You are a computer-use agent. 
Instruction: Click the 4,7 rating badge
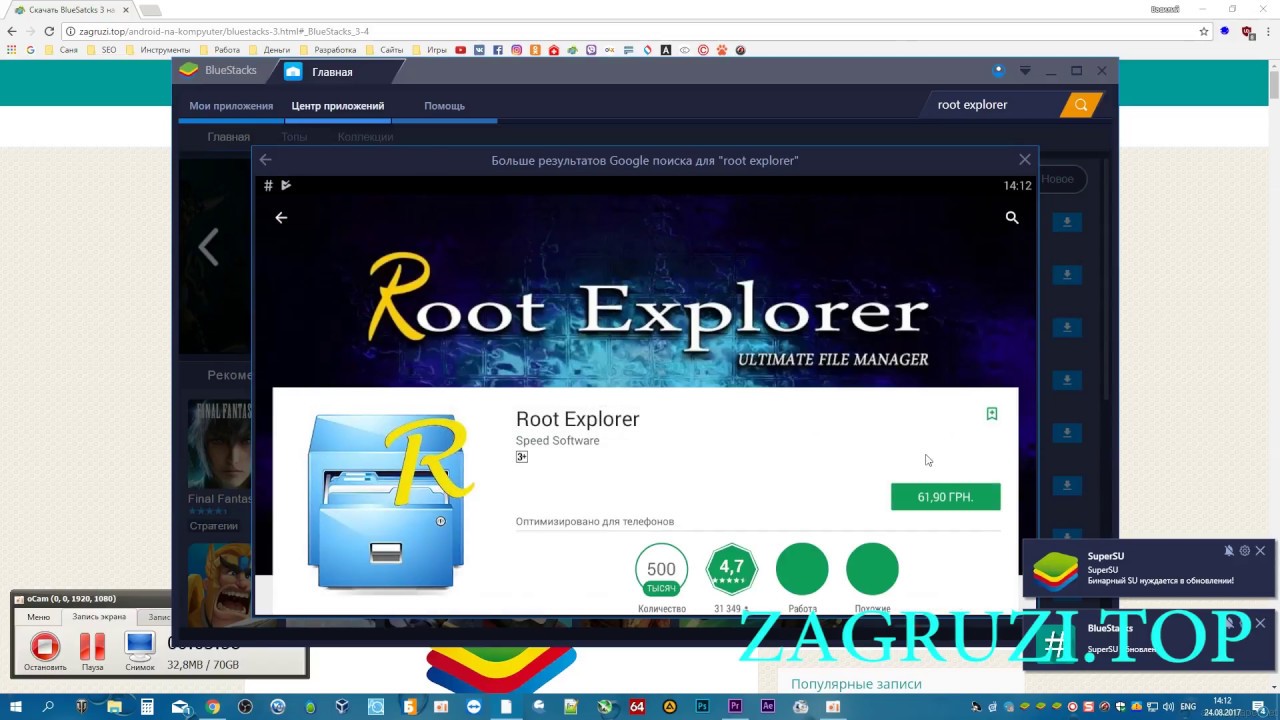coord(732,569)
